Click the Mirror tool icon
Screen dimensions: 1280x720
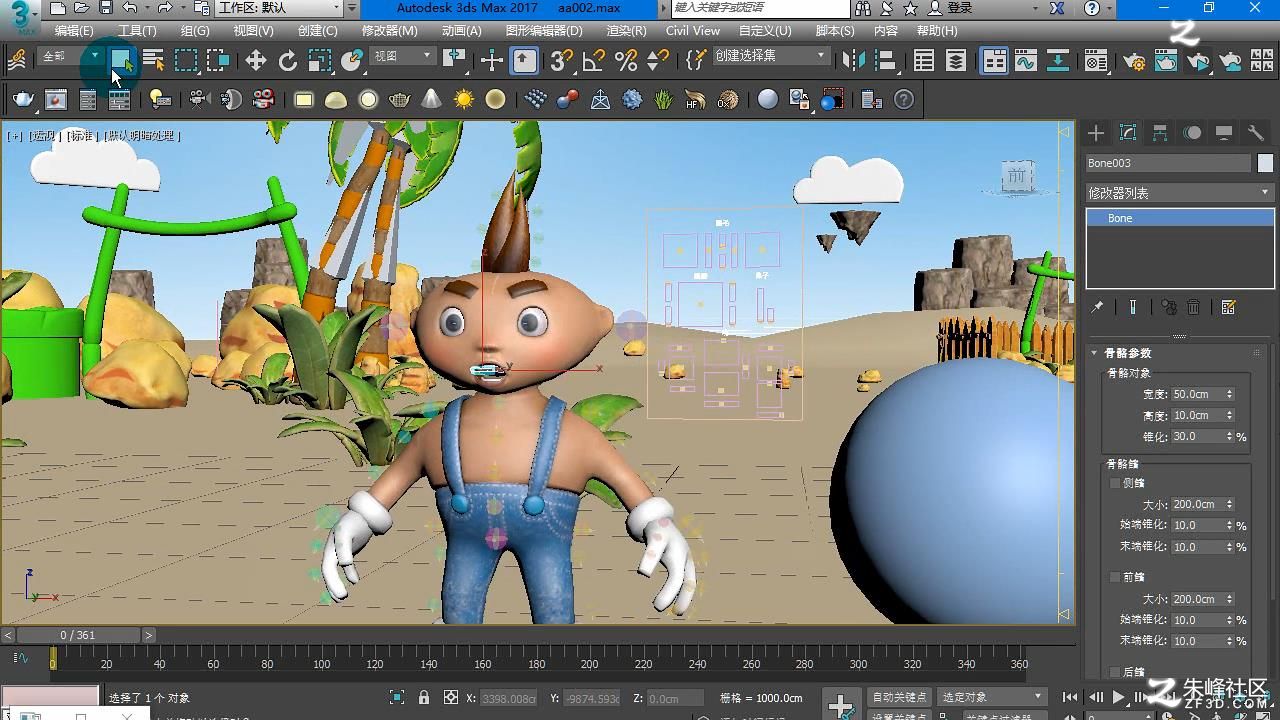pos(853,61)
